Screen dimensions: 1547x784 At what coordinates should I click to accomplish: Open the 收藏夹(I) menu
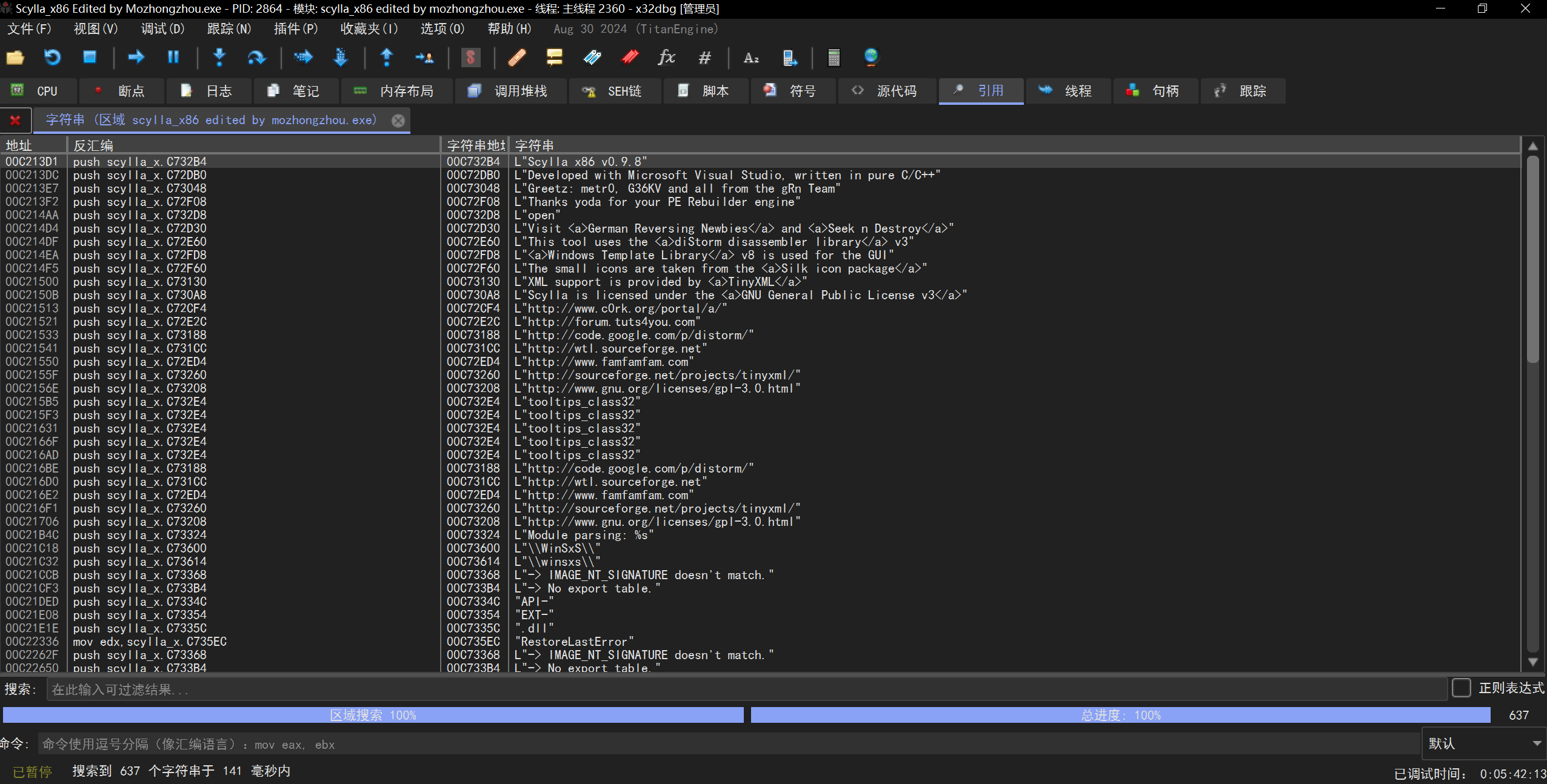369,28
